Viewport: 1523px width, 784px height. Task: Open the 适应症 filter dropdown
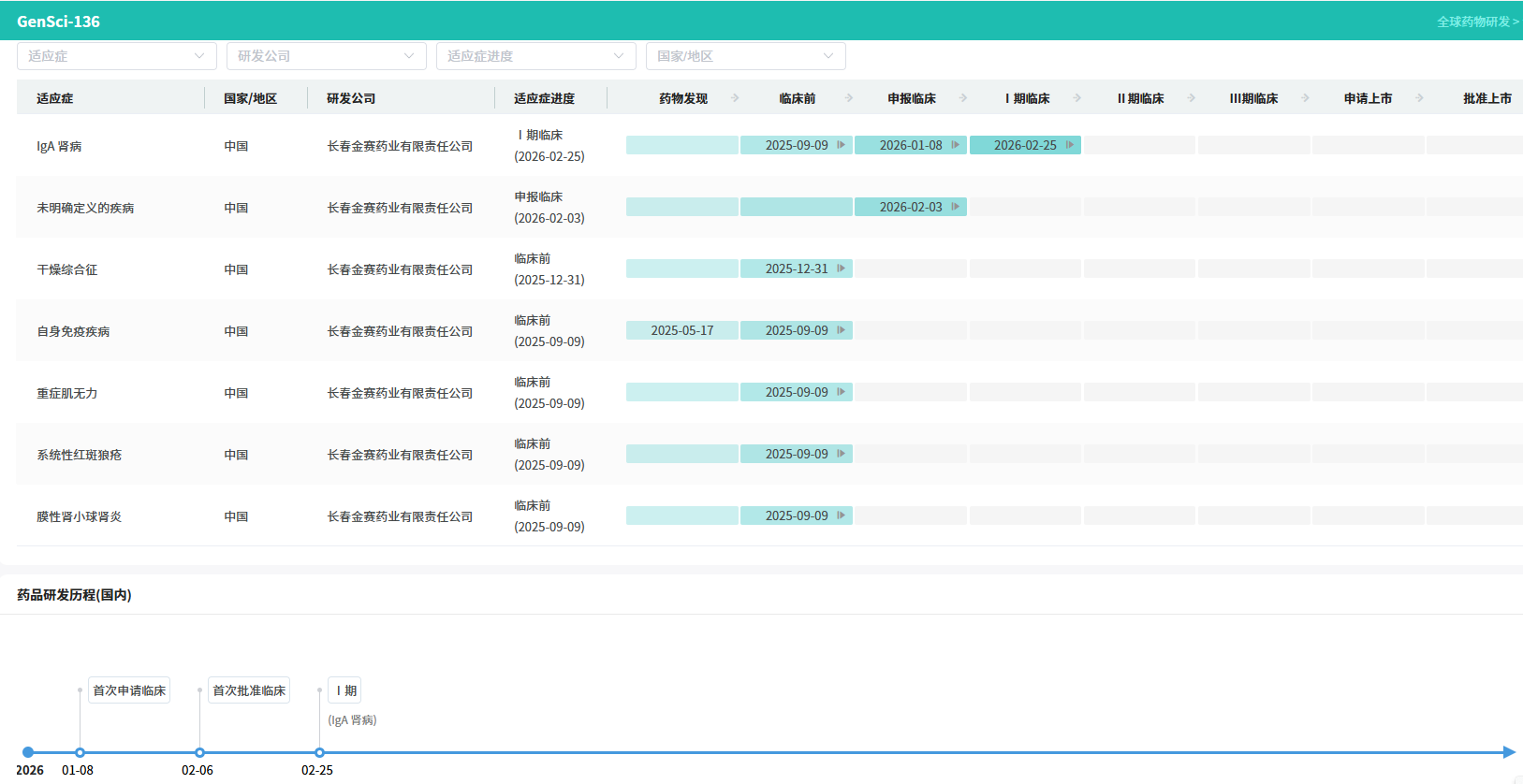(x=116, y=56)
